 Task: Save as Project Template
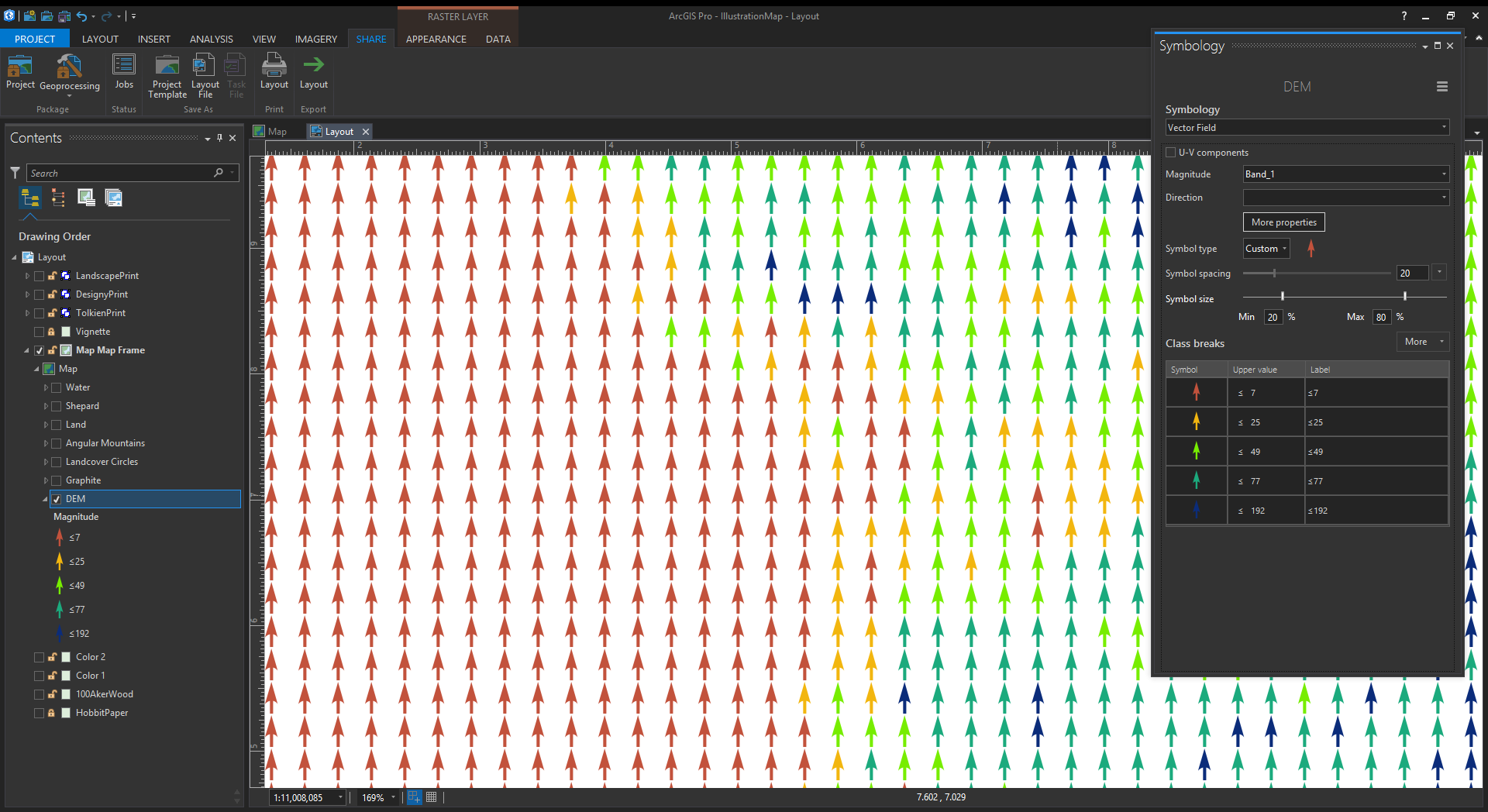(x=167, y=76)
